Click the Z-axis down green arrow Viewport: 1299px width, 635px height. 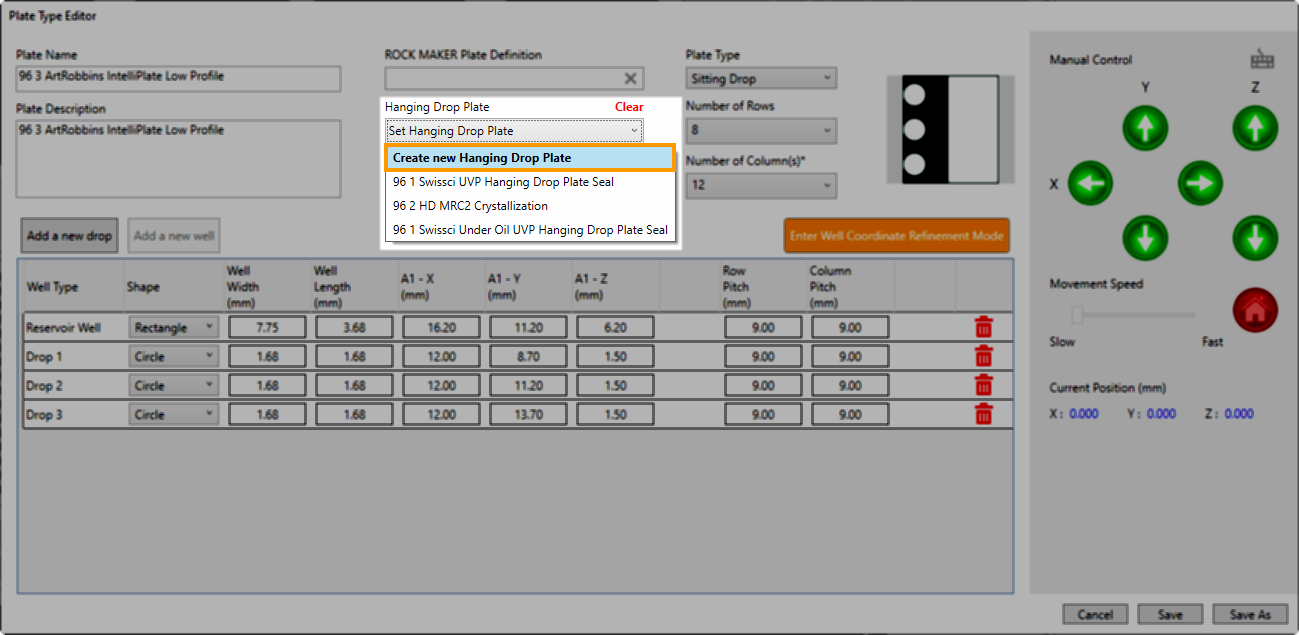[1255, 238]
